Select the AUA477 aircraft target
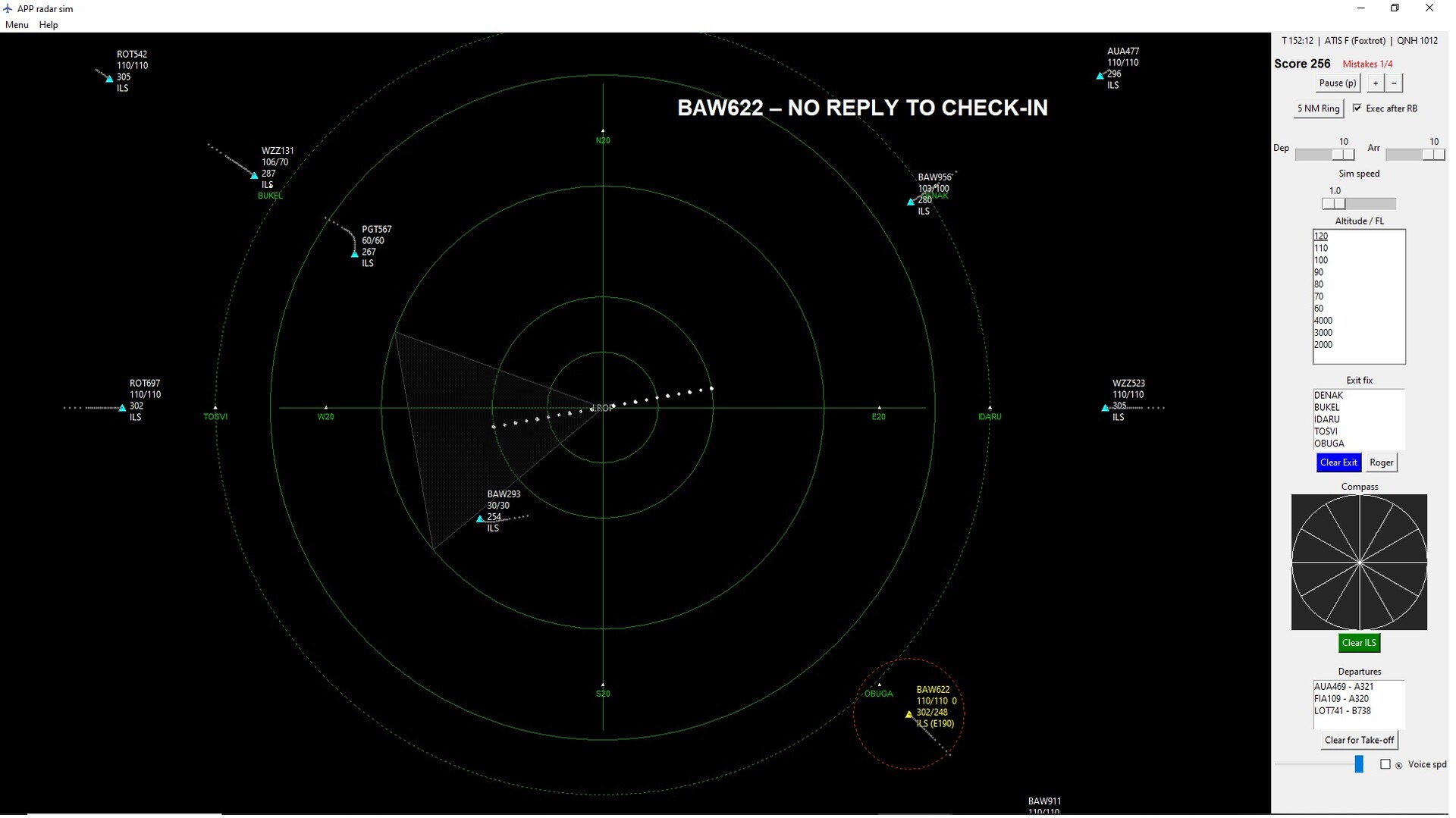 (1100, 76)
